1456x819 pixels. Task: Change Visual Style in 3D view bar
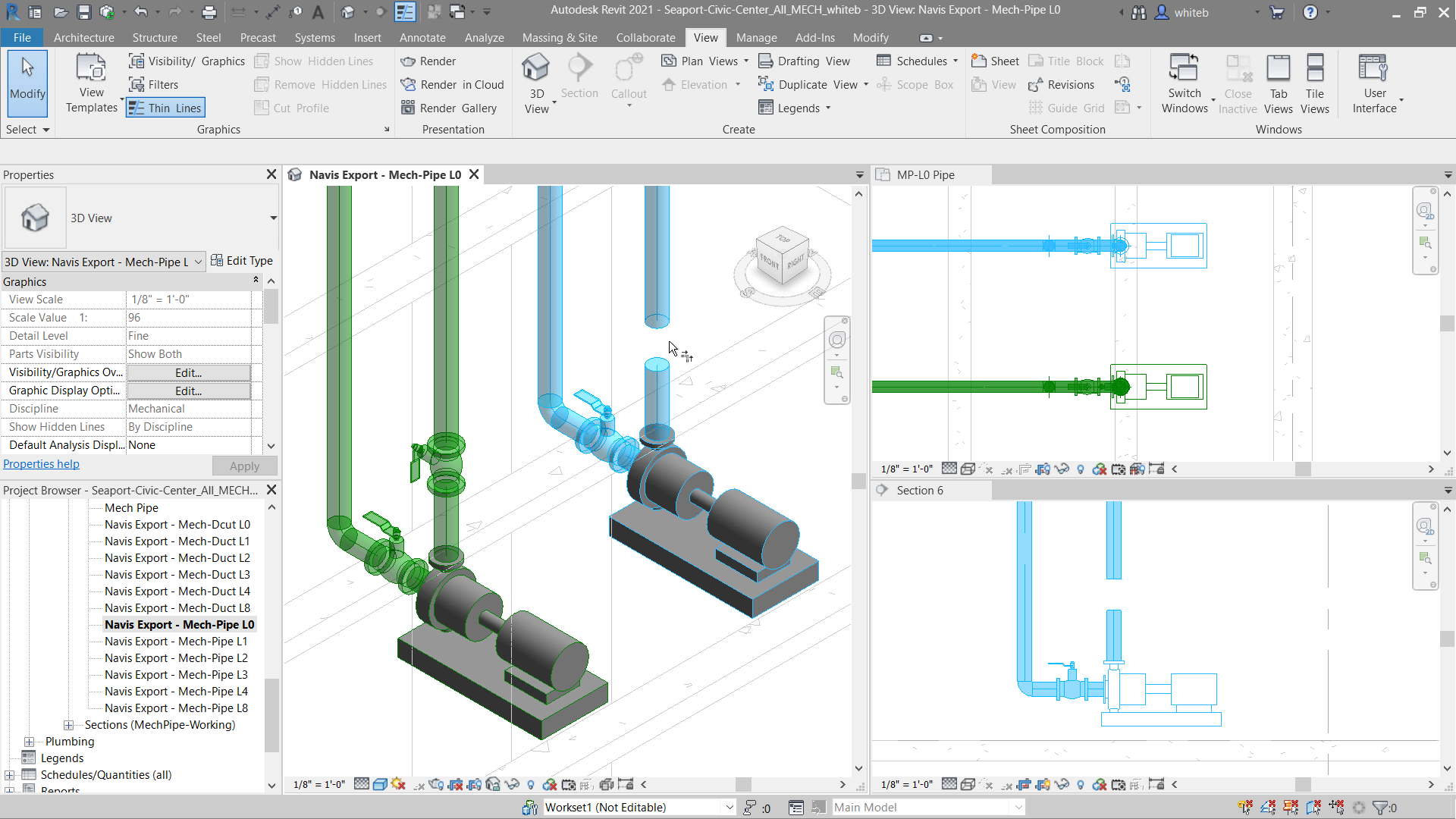380,784
